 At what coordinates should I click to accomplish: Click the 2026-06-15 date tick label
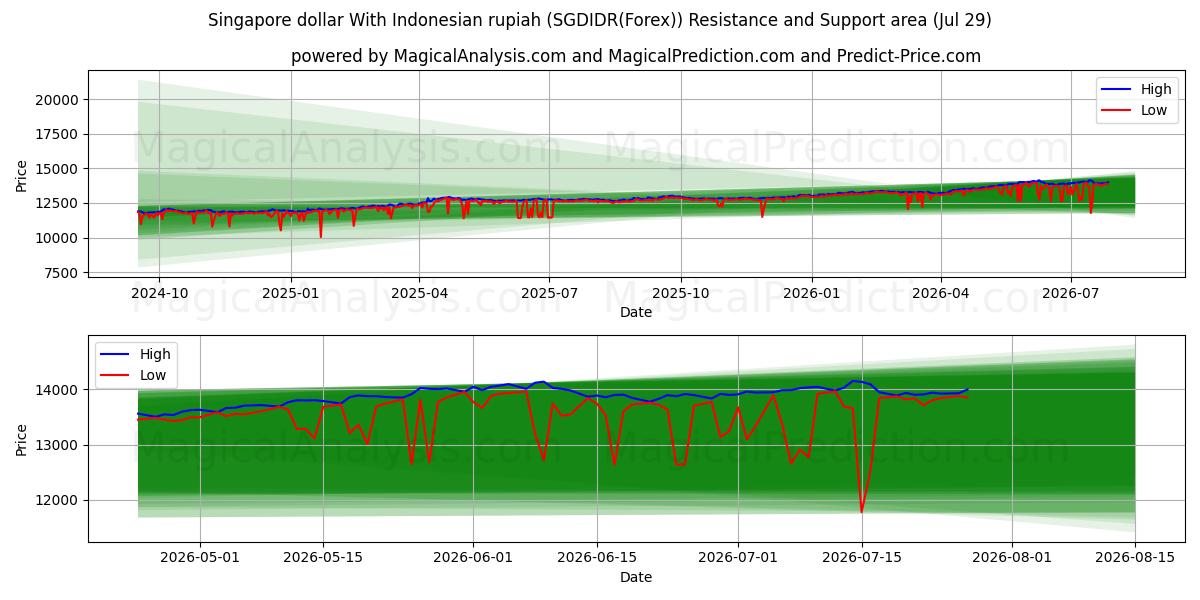click(x=597, y=557)
